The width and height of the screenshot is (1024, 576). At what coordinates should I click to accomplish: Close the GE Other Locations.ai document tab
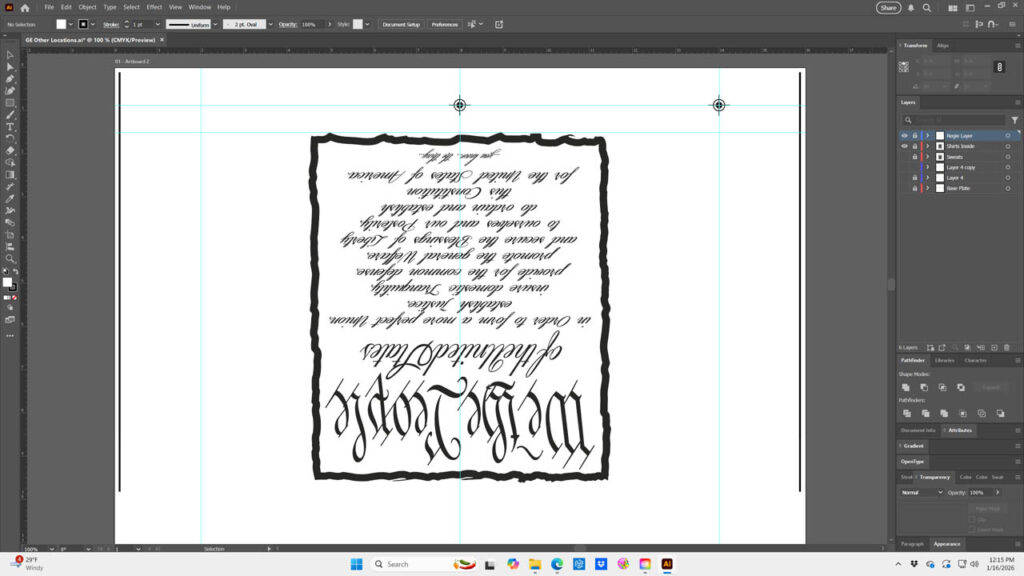162,40
